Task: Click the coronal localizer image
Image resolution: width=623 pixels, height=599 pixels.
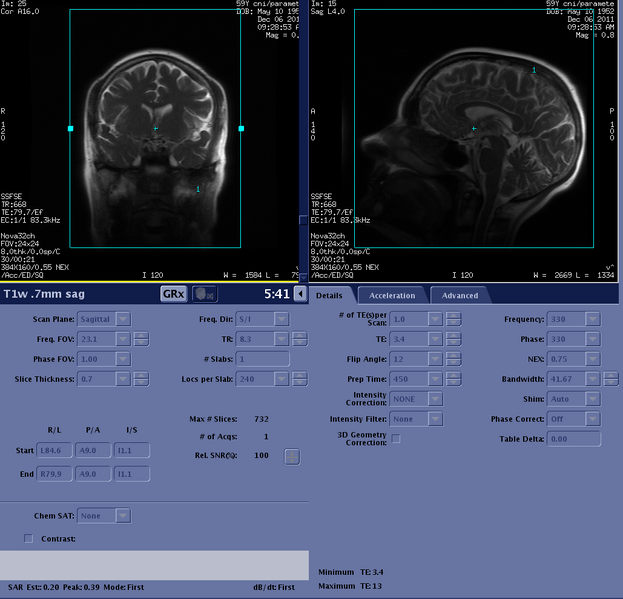Action: 149,141
